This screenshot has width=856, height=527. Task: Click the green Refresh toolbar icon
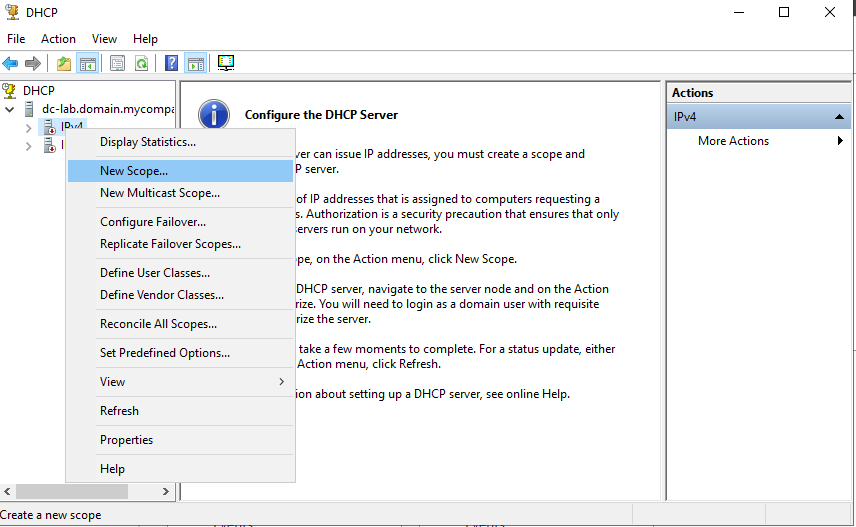coord(142,63)
